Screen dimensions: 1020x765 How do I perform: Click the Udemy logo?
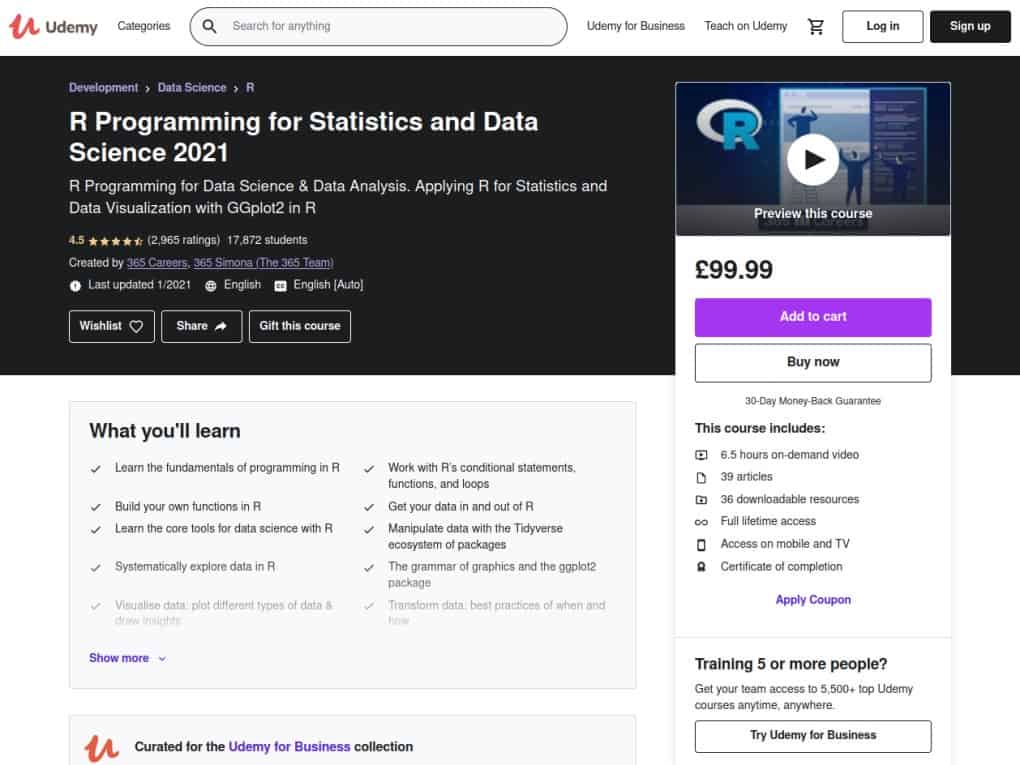[x=53, y=27]
